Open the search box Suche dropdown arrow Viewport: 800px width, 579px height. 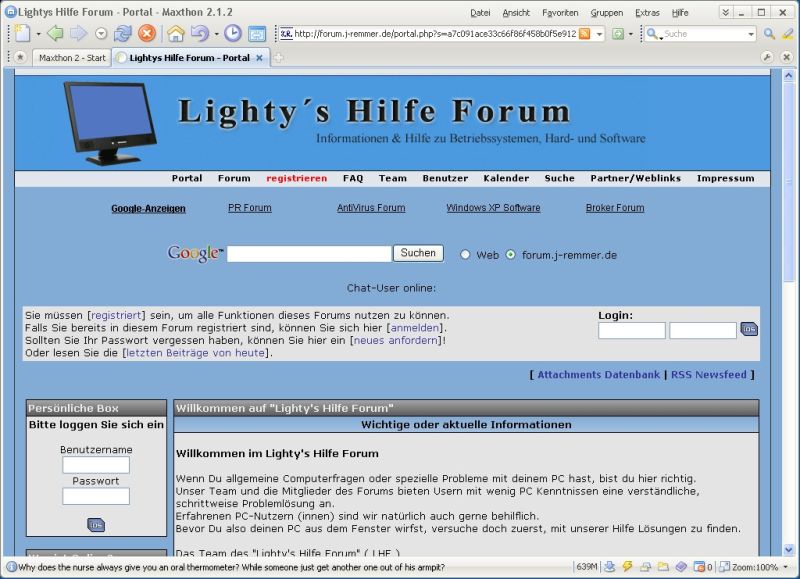[751, 34]
